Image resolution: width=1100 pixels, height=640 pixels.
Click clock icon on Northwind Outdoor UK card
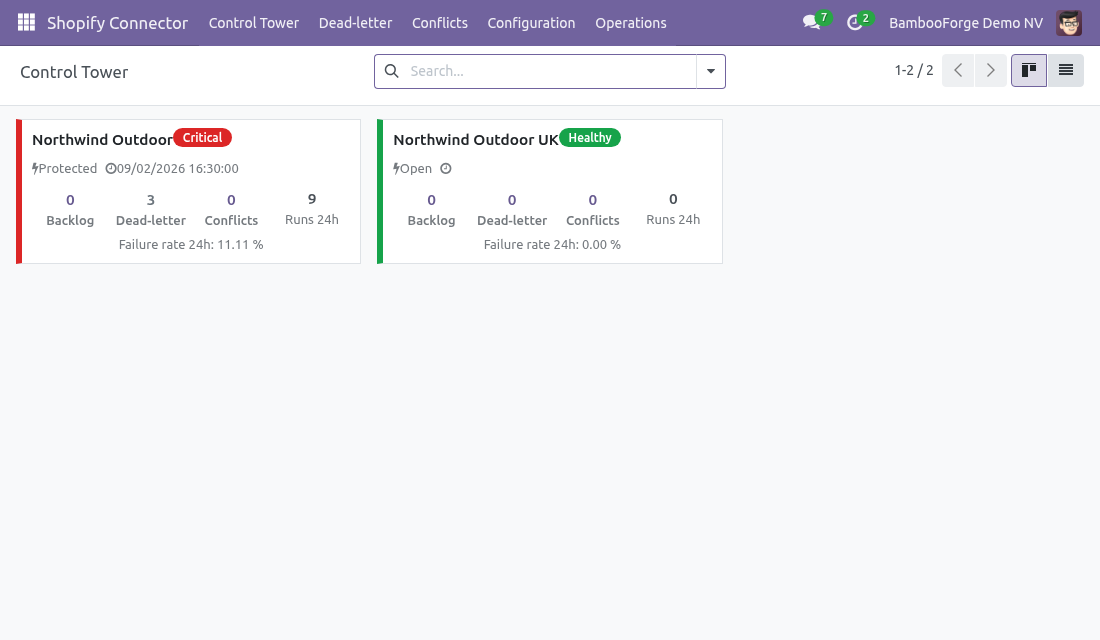(x=445, y=168)
